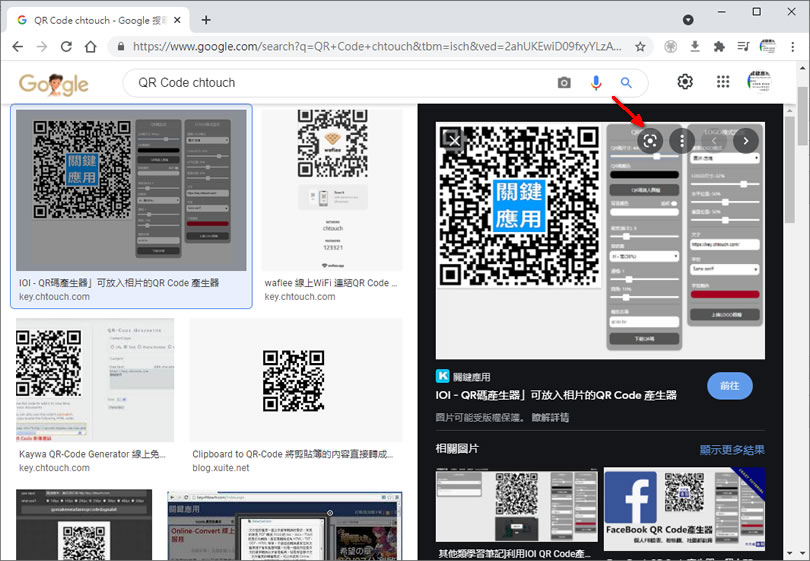Open a new browser tab
The width and height of the screenshot is (810, 561).
pyautogui.click(x=206, y=20)
